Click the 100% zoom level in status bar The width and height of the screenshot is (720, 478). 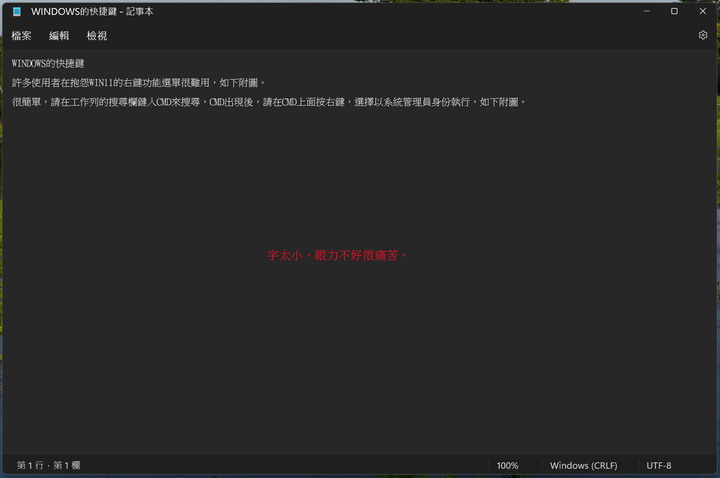coord(507,466)
